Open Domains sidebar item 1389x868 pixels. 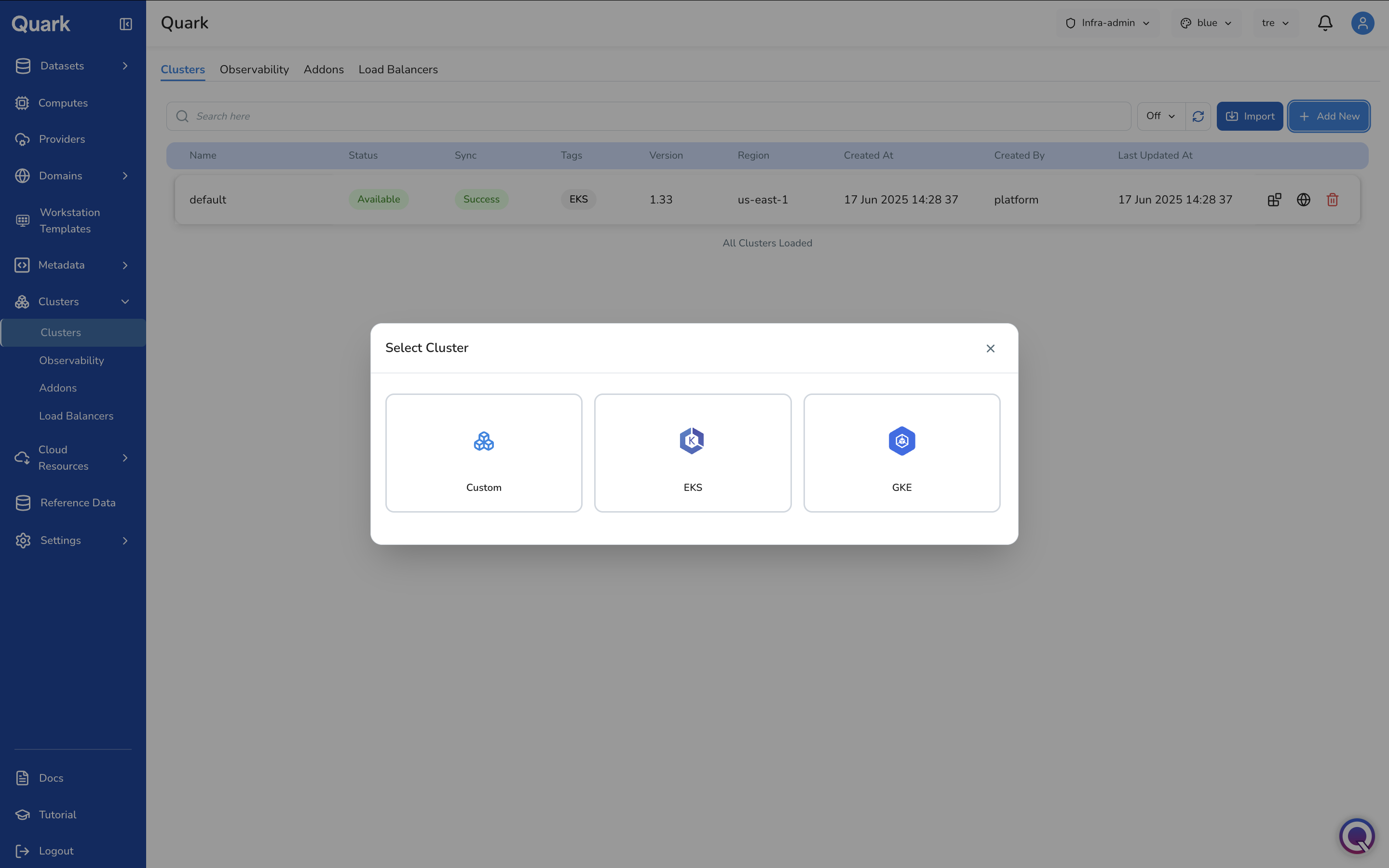tap(60, 176)
